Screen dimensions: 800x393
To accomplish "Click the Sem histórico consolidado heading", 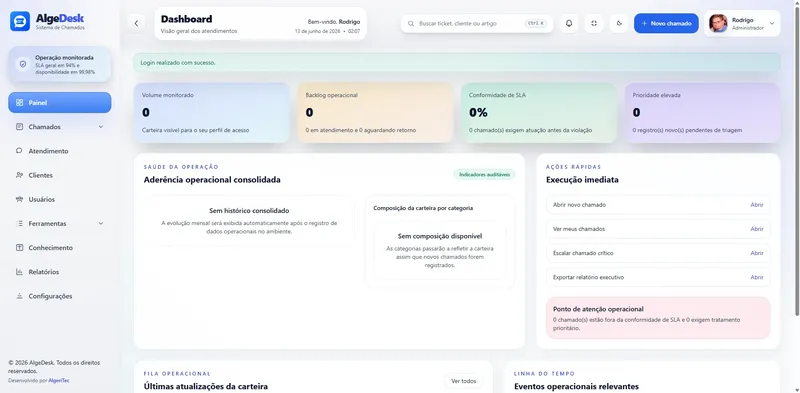I will coord(249,210).
